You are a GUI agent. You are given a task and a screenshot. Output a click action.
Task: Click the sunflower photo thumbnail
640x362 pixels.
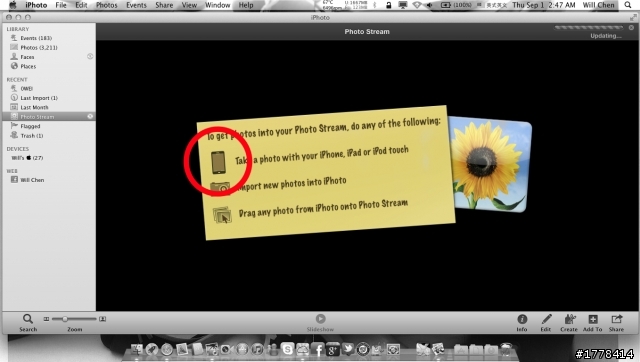point(489,164)
